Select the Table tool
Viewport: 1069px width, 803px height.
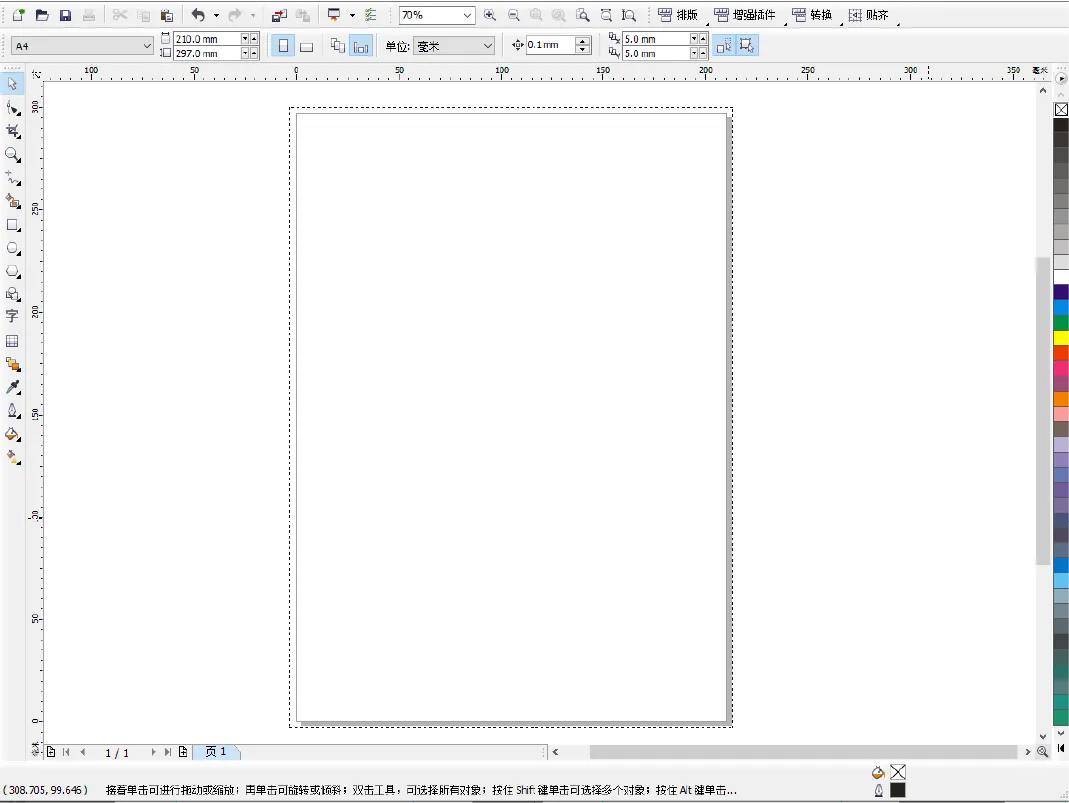pyautogui.click(x=12, y=341)
